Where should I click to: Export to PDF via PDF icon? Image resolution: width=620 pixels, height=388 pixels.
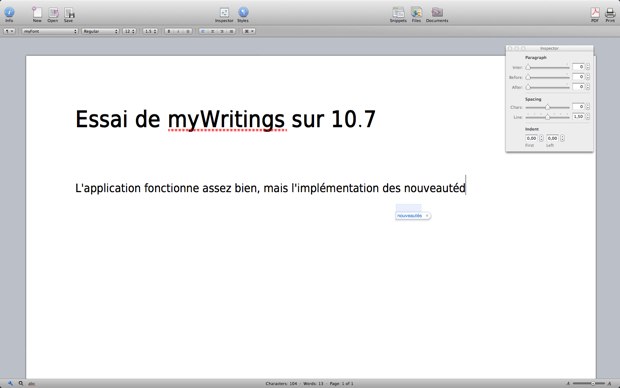pyautogui.click(x=595, y=14)
